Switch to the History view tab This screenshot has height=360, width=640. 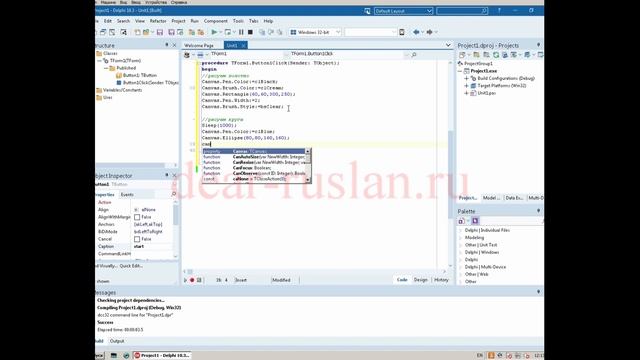coord(441,280)
